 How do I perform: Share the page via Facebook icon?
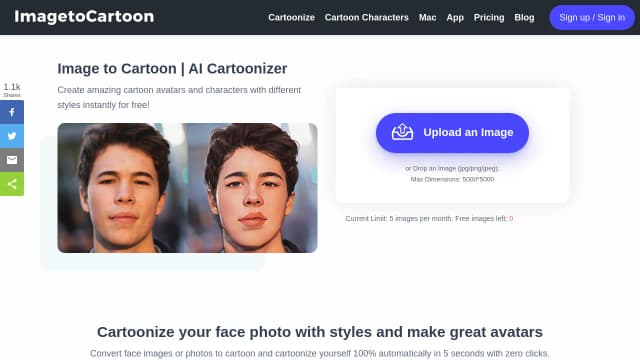click(12, 112)
